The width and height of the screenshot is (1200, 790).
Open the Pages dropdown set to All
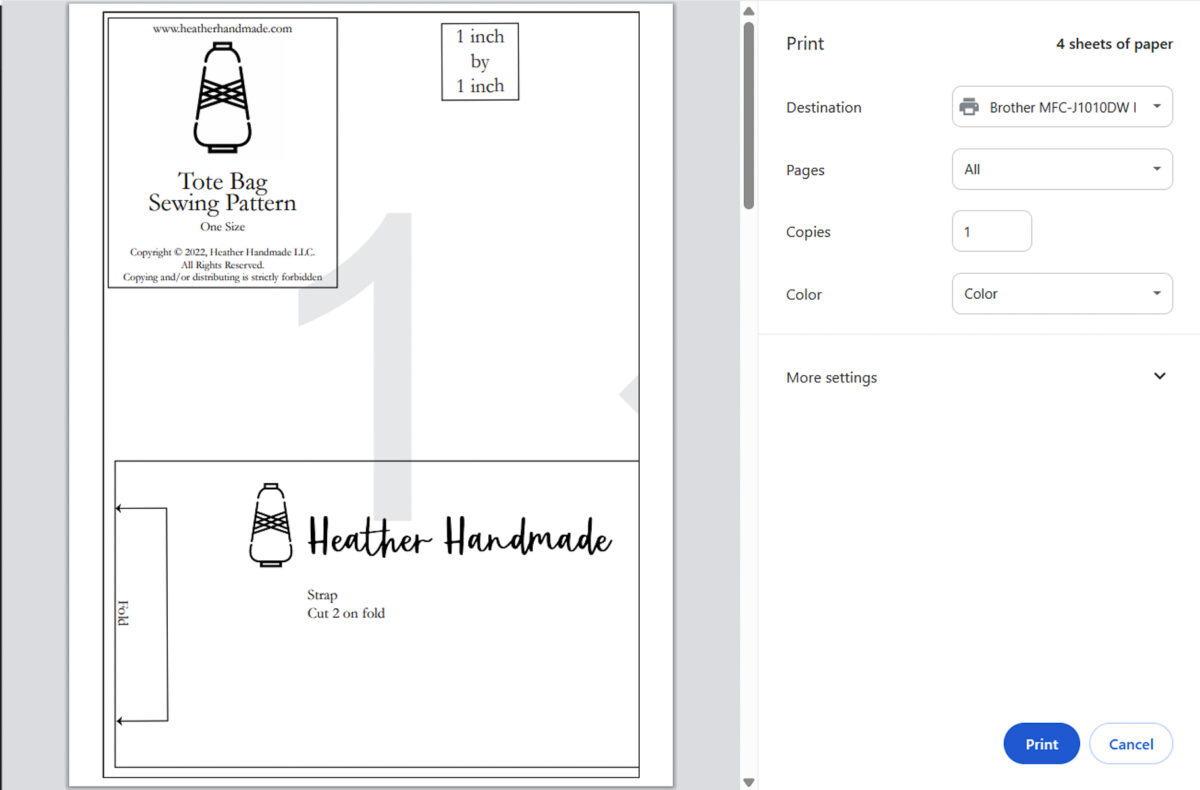click(x=1062, y=169)
